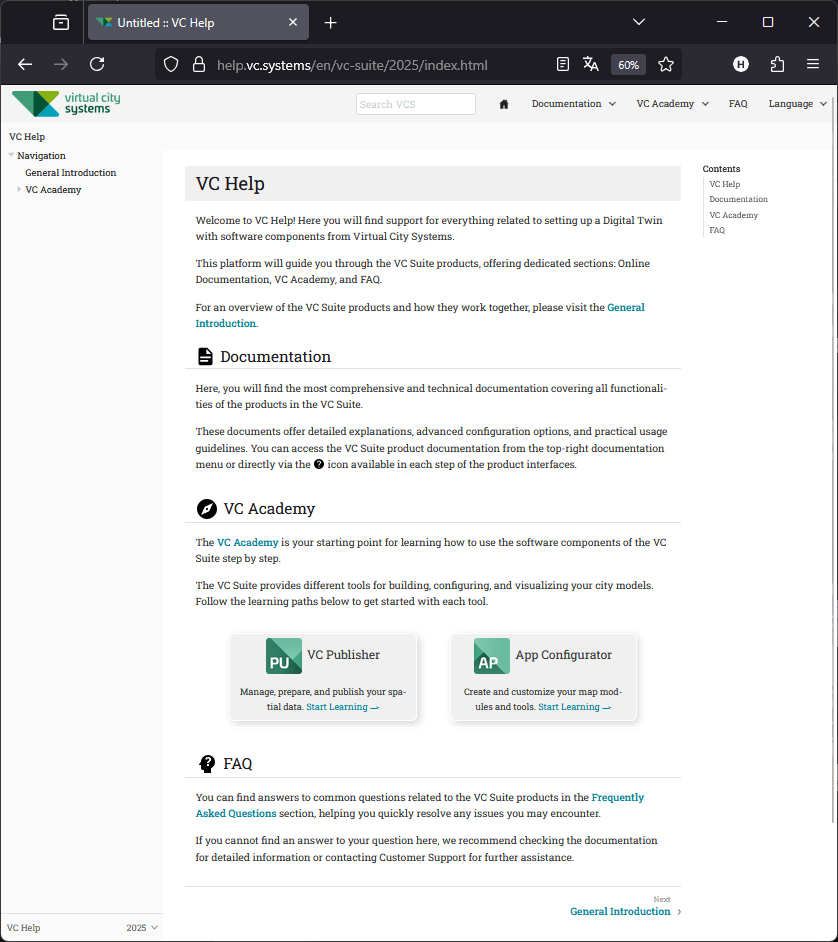
Task: Click the book icon next to Documentation heading
Action: point(204,356)
